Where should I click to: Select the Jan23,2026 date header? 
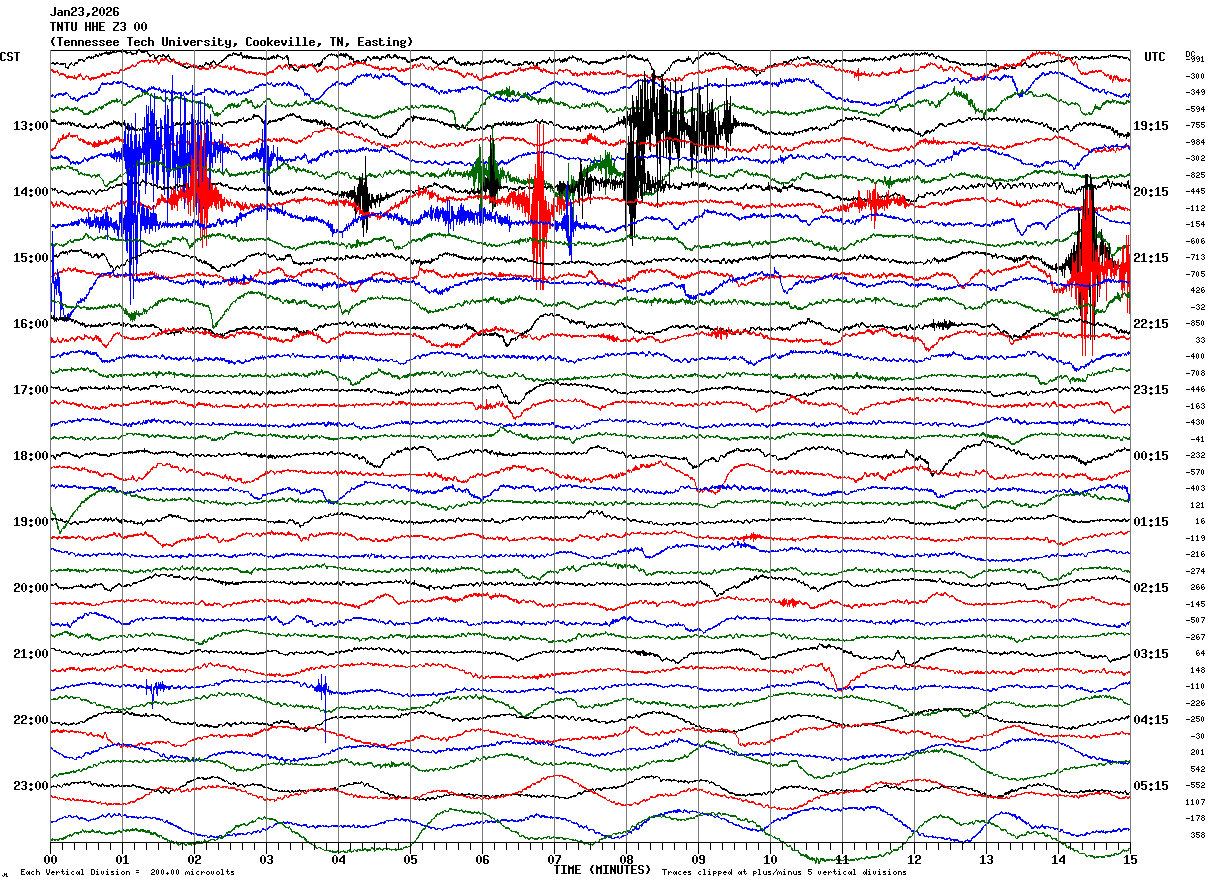[84, 12]
